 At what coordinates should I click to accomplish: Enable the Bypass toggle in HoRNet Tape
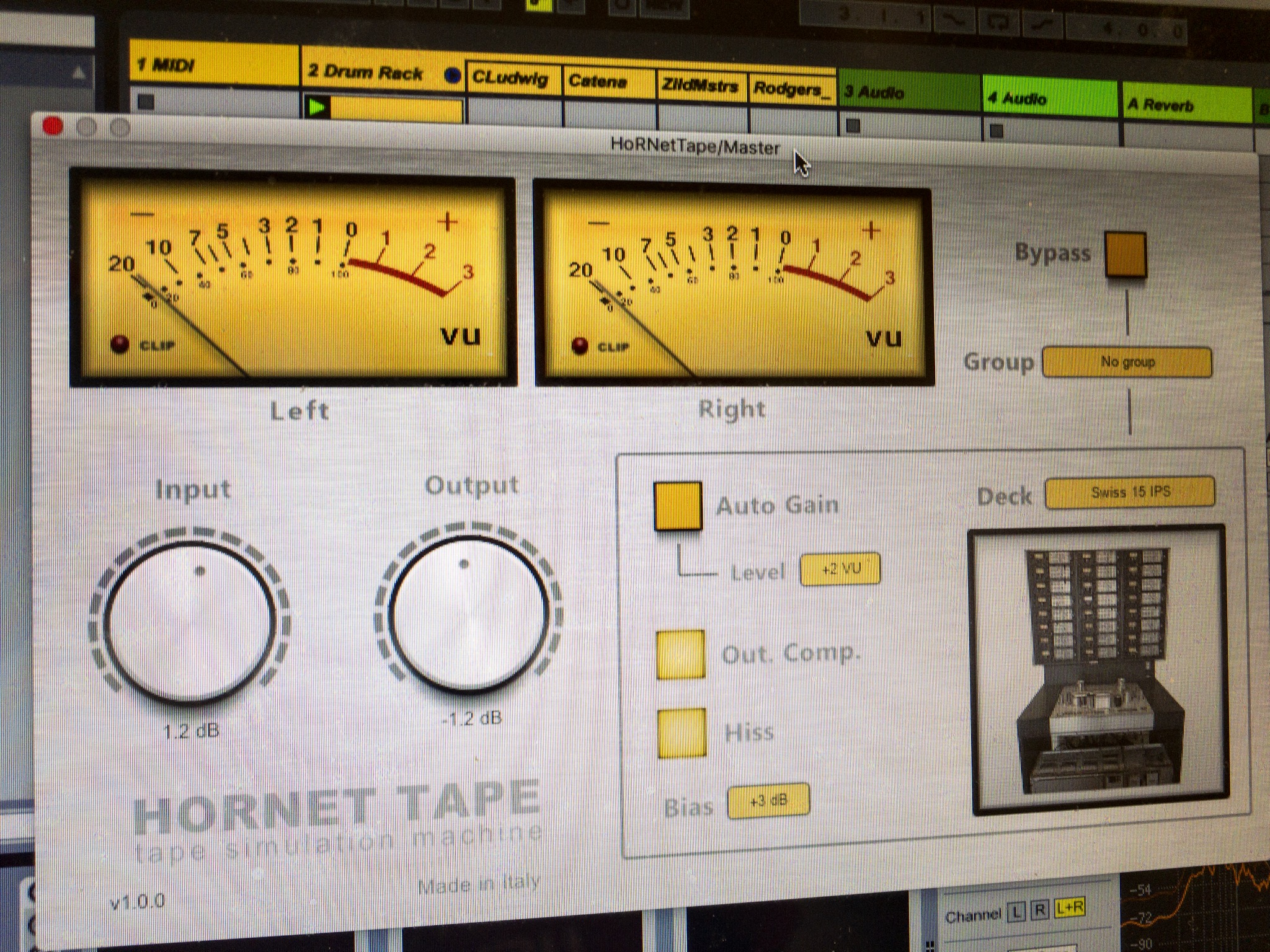pos(1125,253)
